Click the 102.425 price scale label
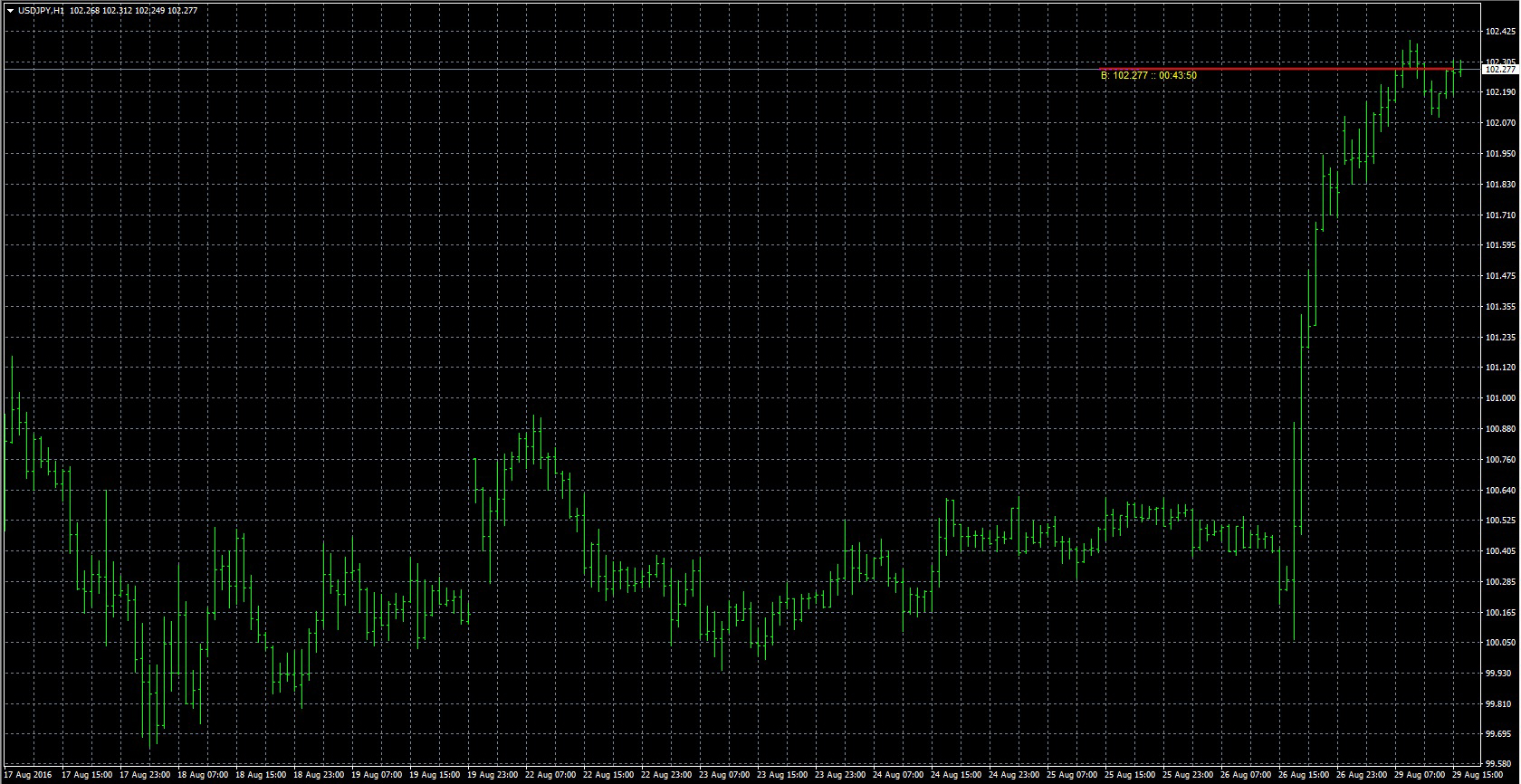This screenshot has width=1521, height=784. [x=1500, y=32]
